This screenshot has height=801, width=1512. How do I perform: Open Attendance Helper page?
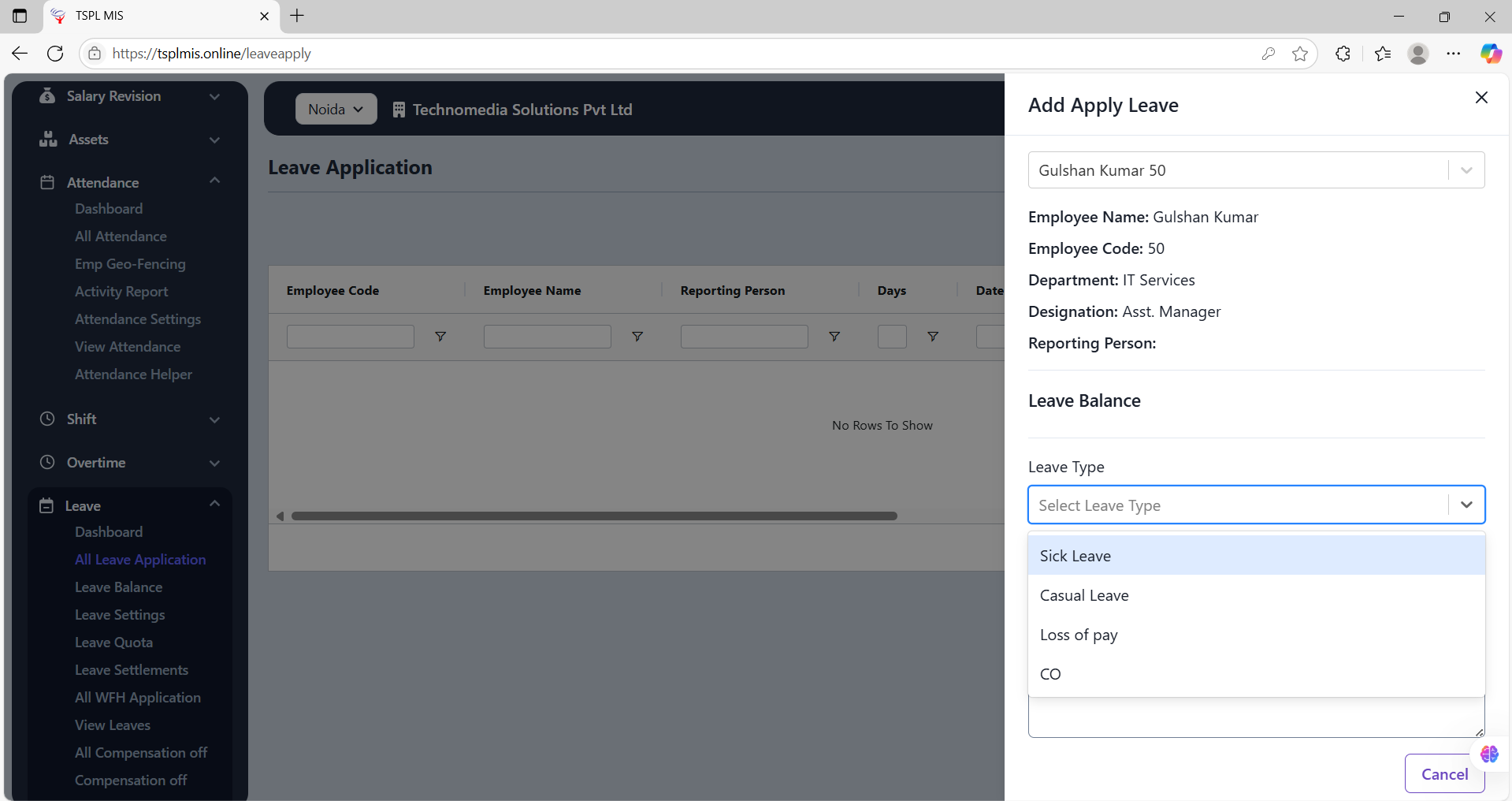[x=133, y=374]
